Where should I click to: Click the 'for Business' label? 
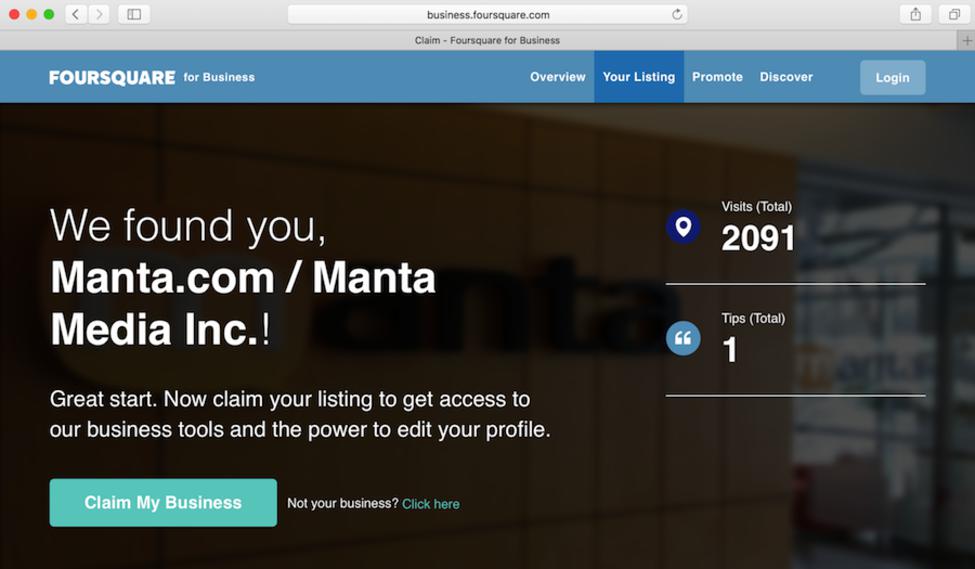pyautogui.click(x=219, y=78)
